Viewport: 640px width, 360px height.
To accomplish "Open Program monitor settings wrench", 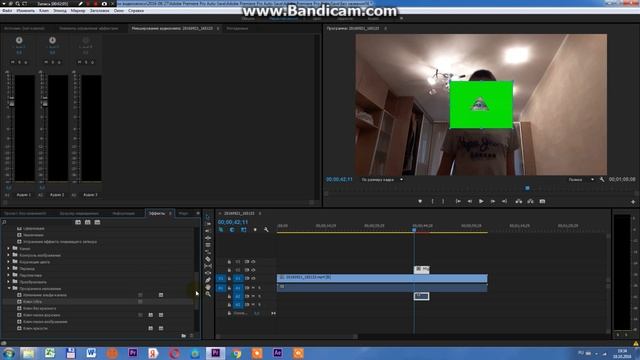I will [x=602, y=180].
